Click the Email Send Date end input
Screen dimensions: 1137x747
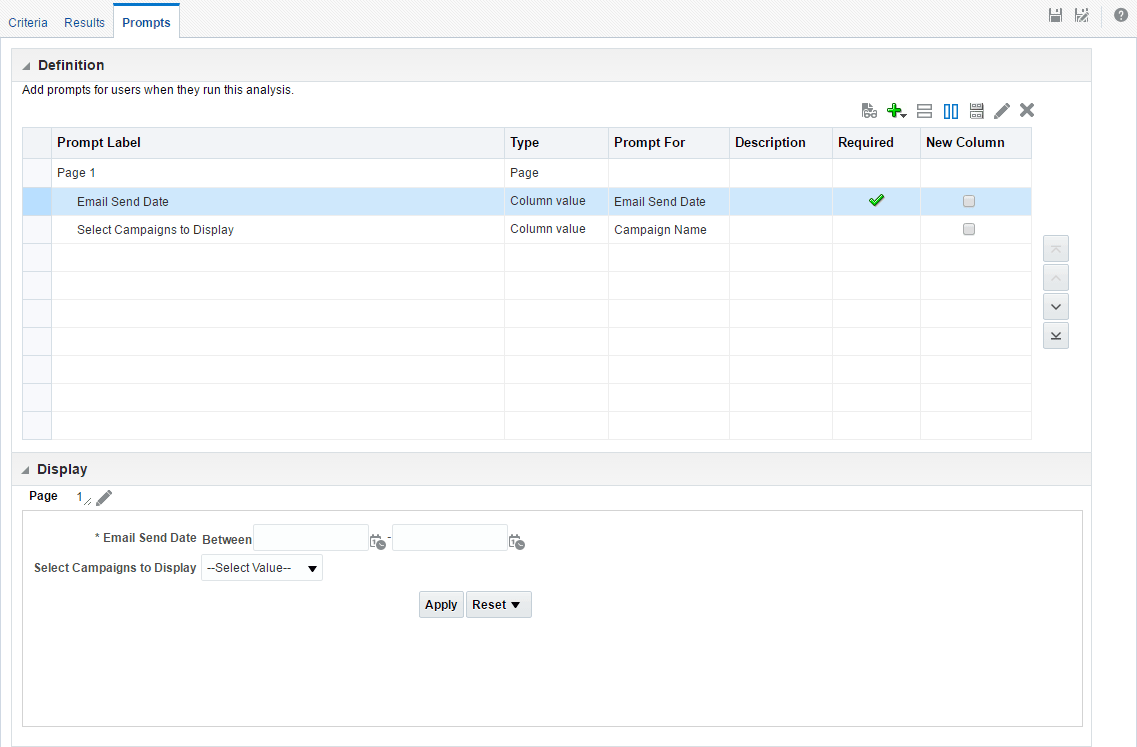click(x=450, y=537)
